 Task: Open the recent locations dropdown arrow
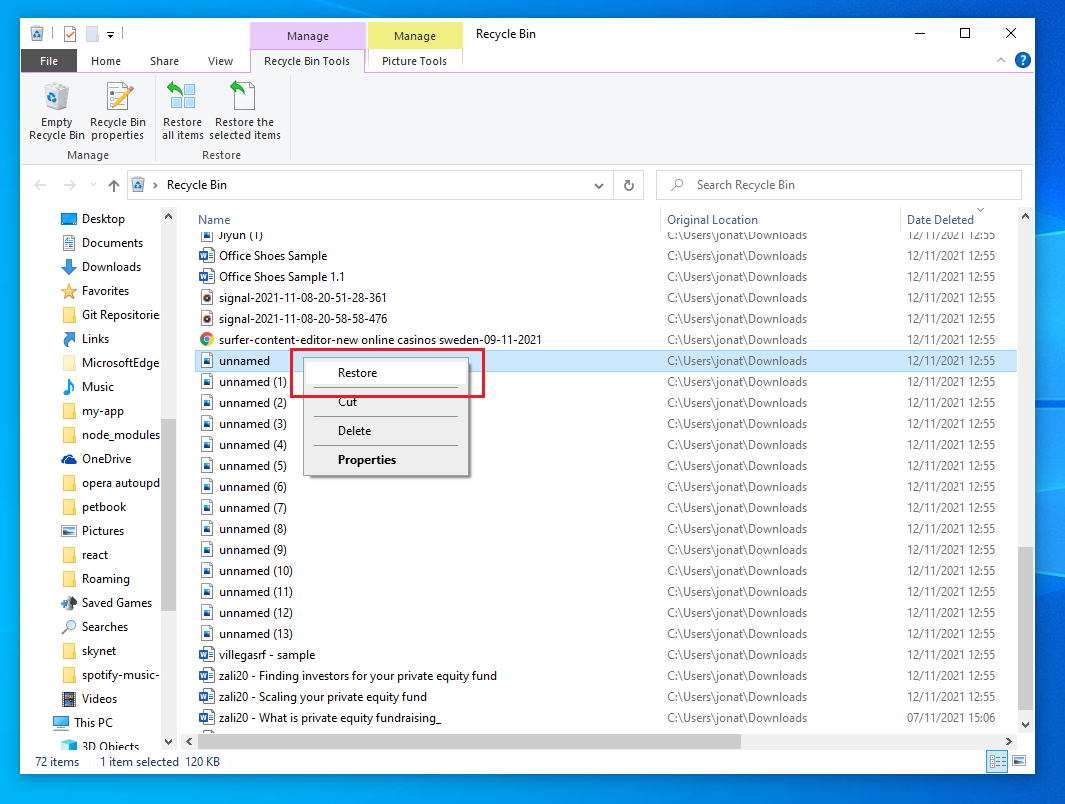pyautogui.click(x=93, y=185)
